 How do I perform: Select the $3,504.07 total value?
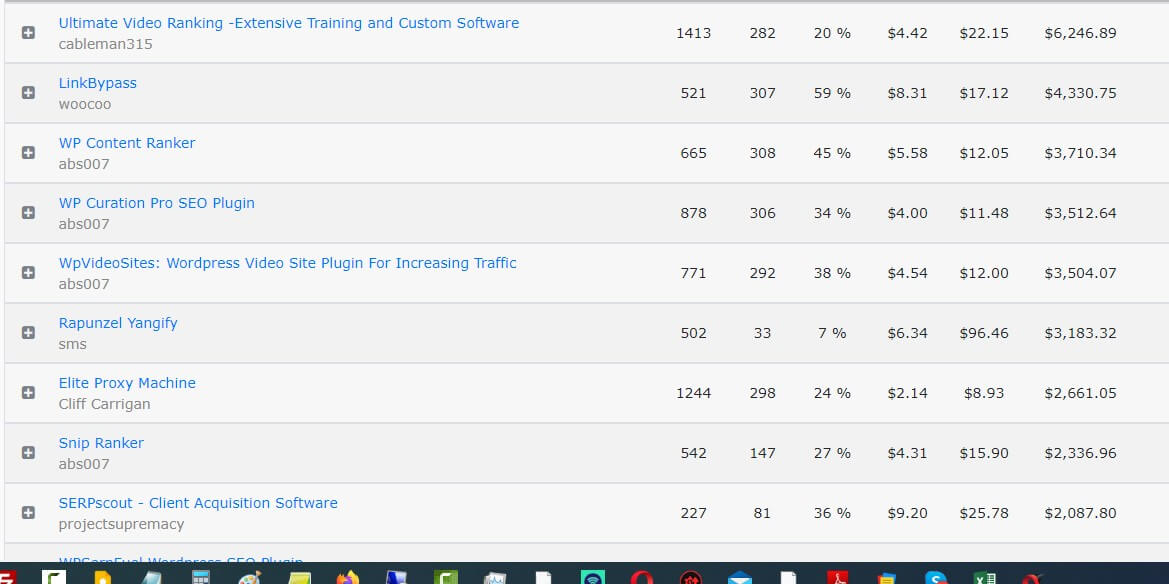pos(1080,273)
